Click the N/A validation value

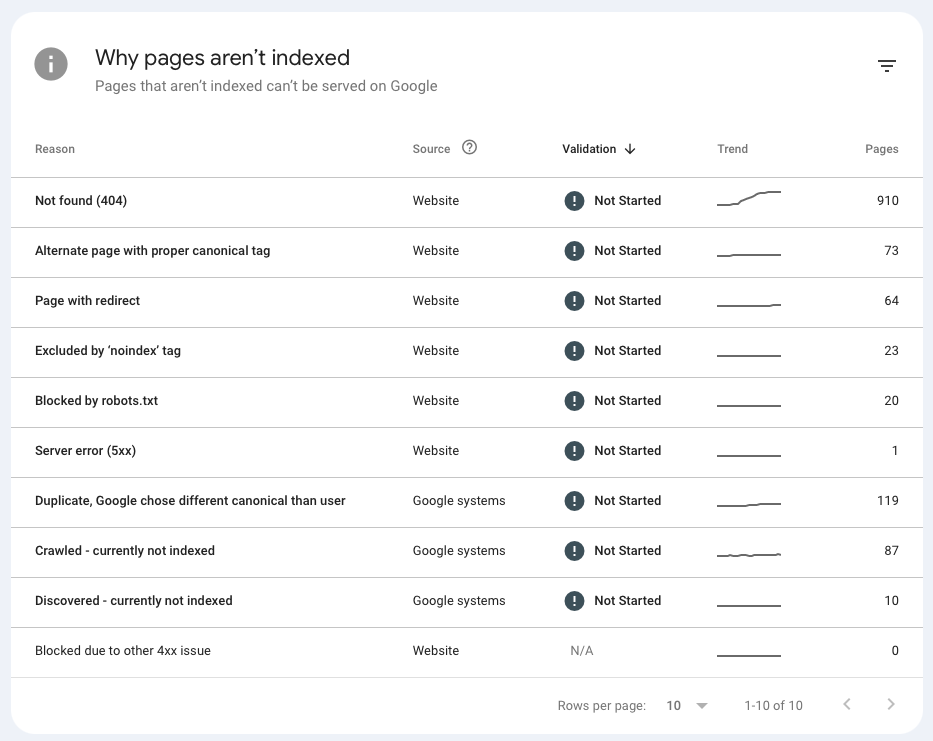[581, 651]
